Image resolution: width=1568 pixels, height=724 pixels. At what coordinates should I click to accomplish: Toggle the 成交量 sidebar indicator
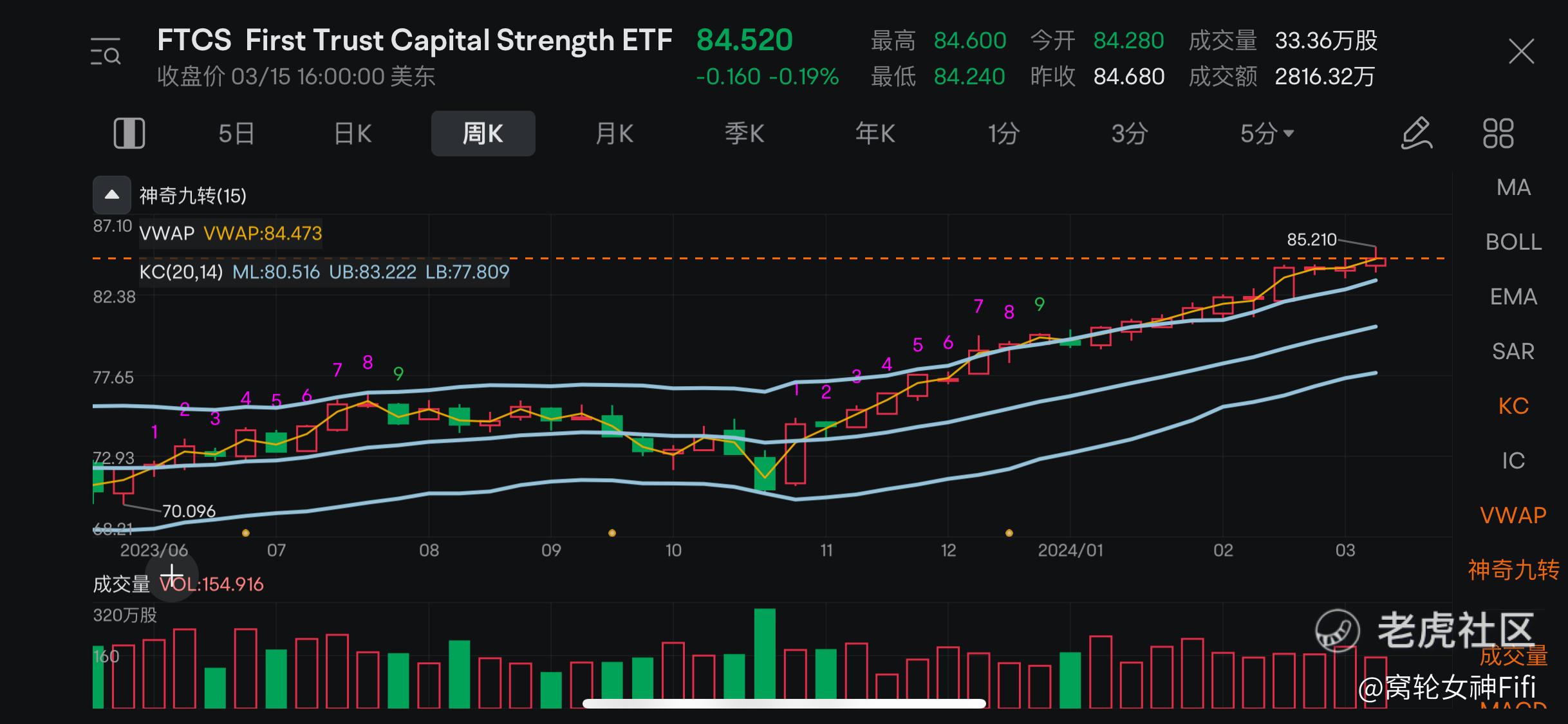(x=1513, y=656)
